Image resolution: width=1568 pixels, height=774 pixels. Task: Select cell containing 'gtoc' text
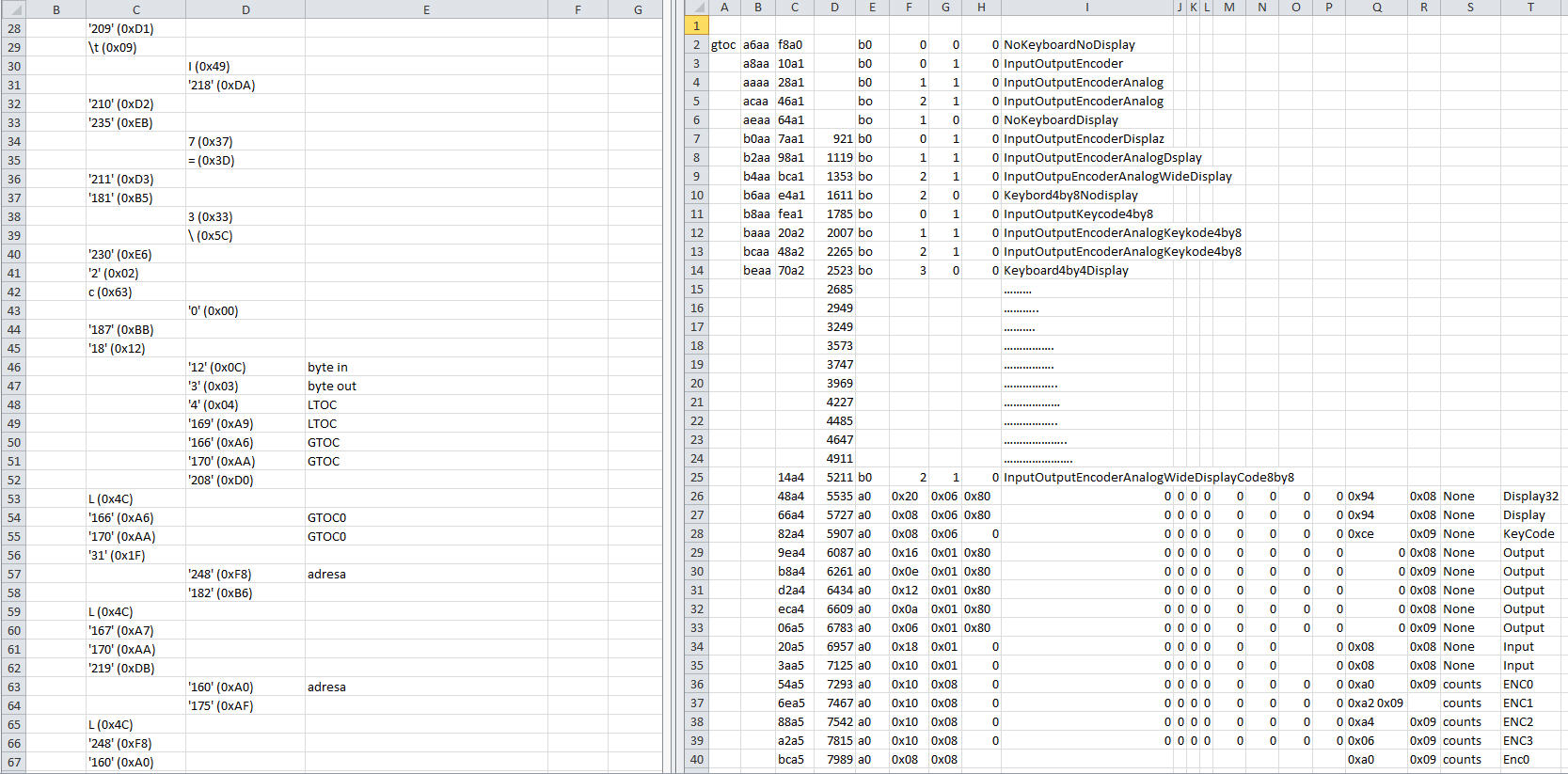point(723,45)
